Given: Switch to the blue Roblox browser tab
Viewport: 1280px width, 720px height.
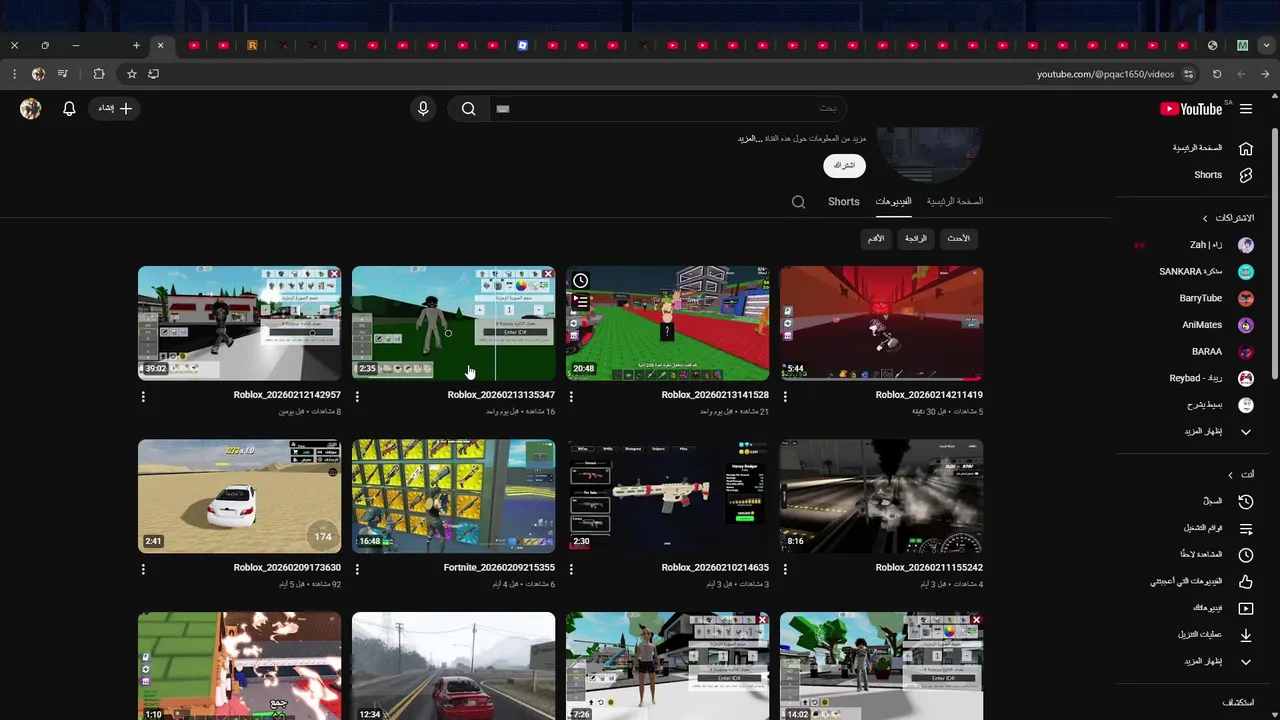Looking at the screenshot, I should point(522,45).
